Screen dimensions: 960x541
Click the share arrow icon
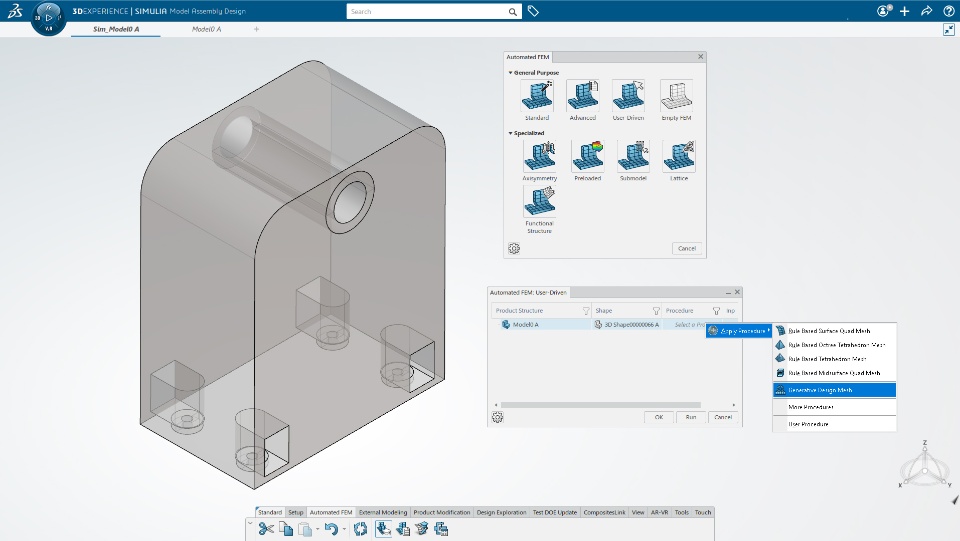pyautogui.click(x=927, y=11)
